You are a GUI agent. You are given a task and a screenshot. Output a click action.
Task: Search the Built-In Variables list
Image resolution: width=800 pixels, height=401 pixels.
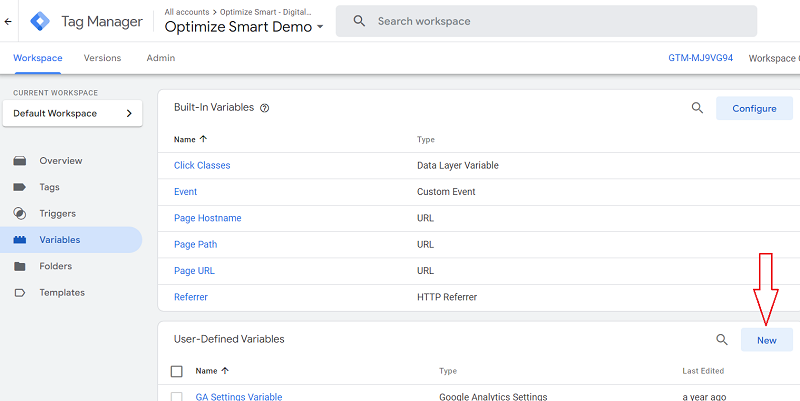tap(697, 108)
